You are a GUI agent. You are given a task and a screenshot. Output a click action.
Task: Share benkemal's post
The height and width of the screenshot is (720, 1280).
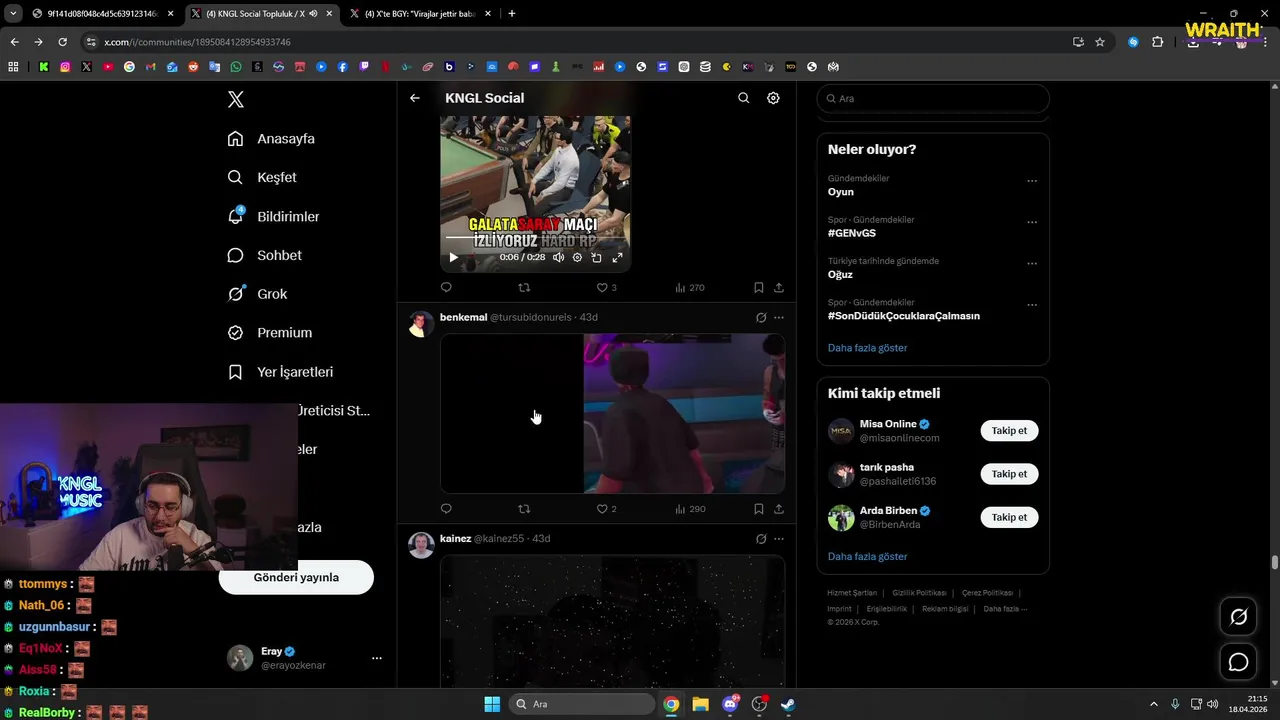pos(779,509)
